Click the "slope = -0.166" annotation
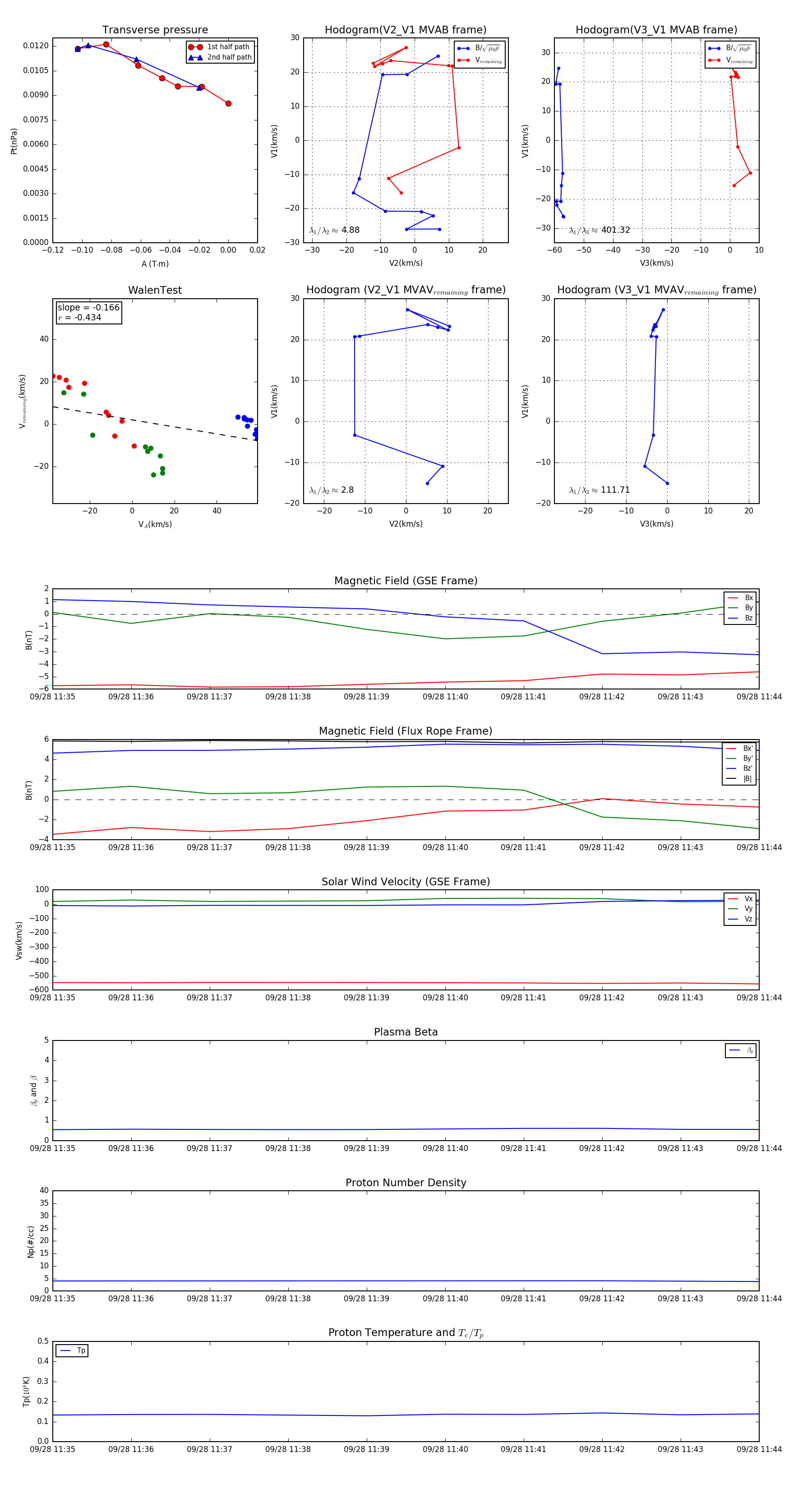 (x=88, y=308)
